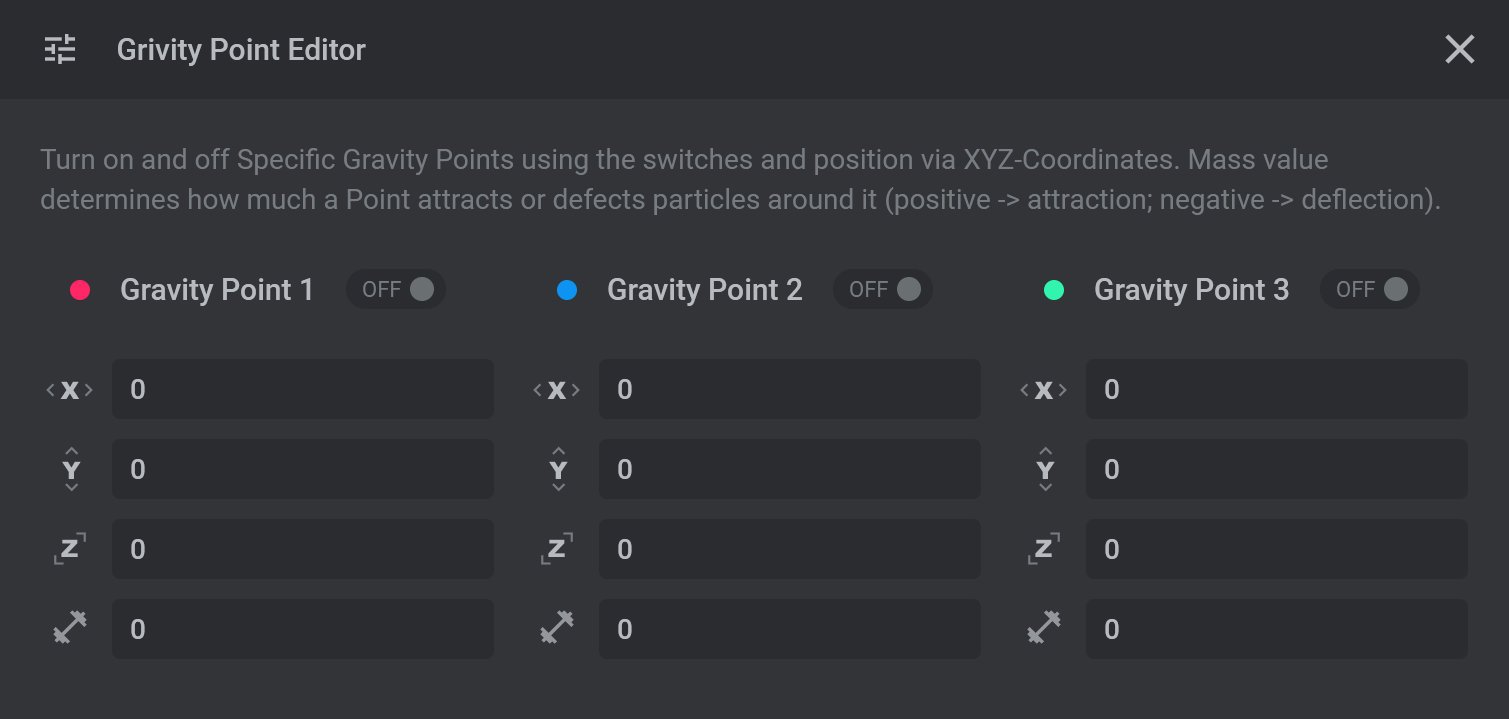Screen dimensions: 1509x719
Task: Click Gravity Point 1 mass dumbbell icon
Action: coord(70,628)
